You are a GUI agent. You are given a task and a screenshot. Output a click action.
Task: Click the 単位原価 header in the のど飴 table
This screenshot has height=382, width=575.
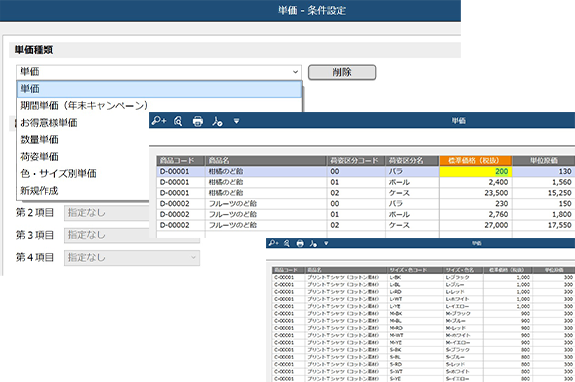[x=543, y=161]
